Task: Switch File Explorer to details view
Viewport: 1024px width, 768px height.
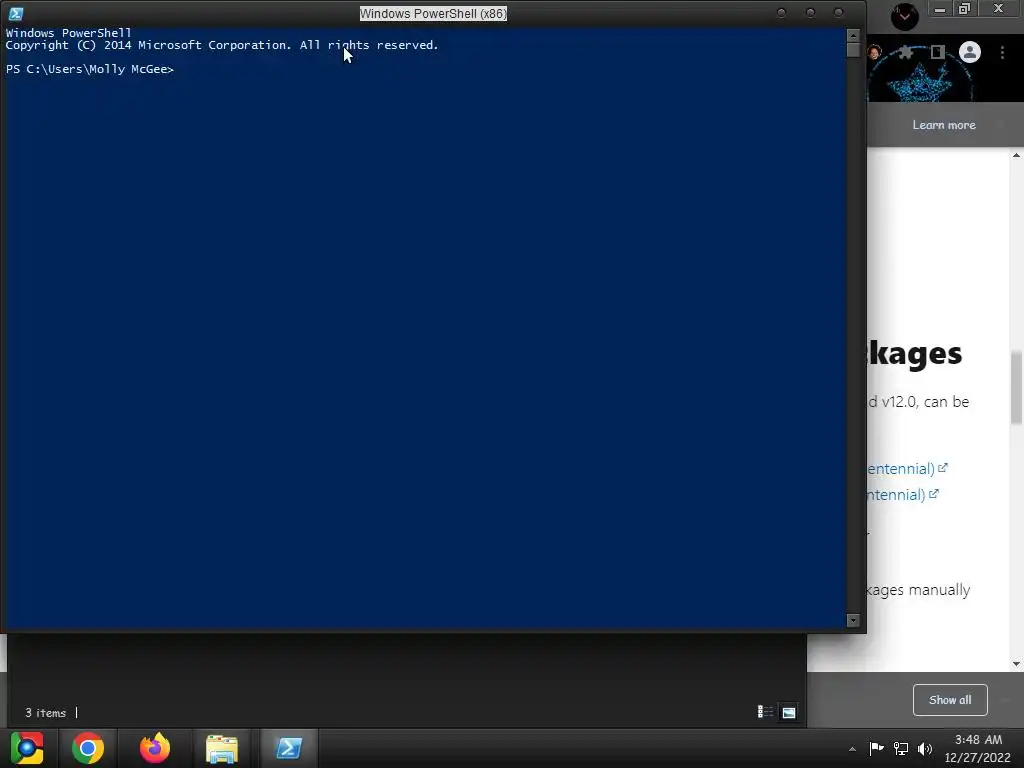Action: tap(765, 712)
